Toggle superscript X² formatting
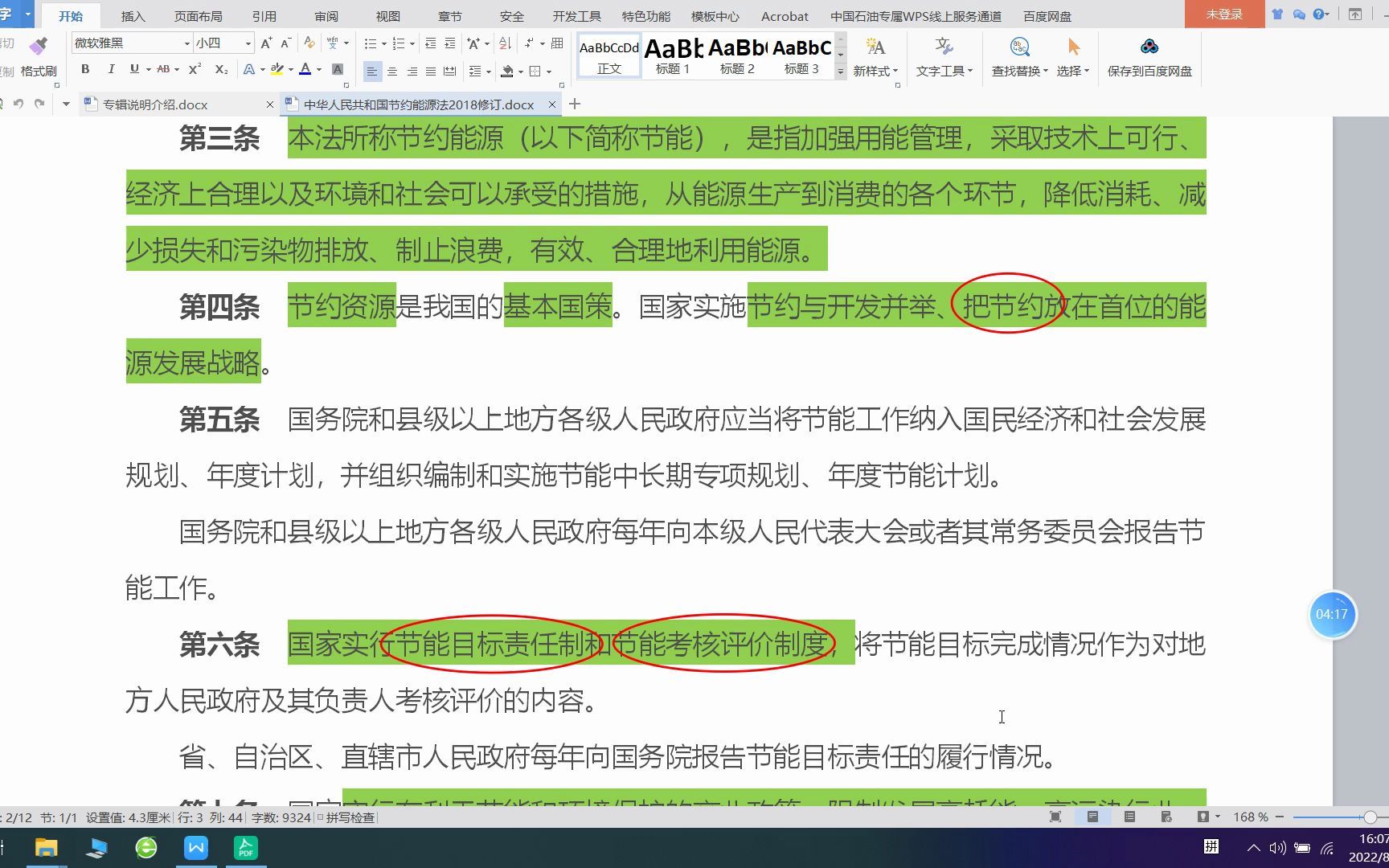 click(x=195, y=70)
